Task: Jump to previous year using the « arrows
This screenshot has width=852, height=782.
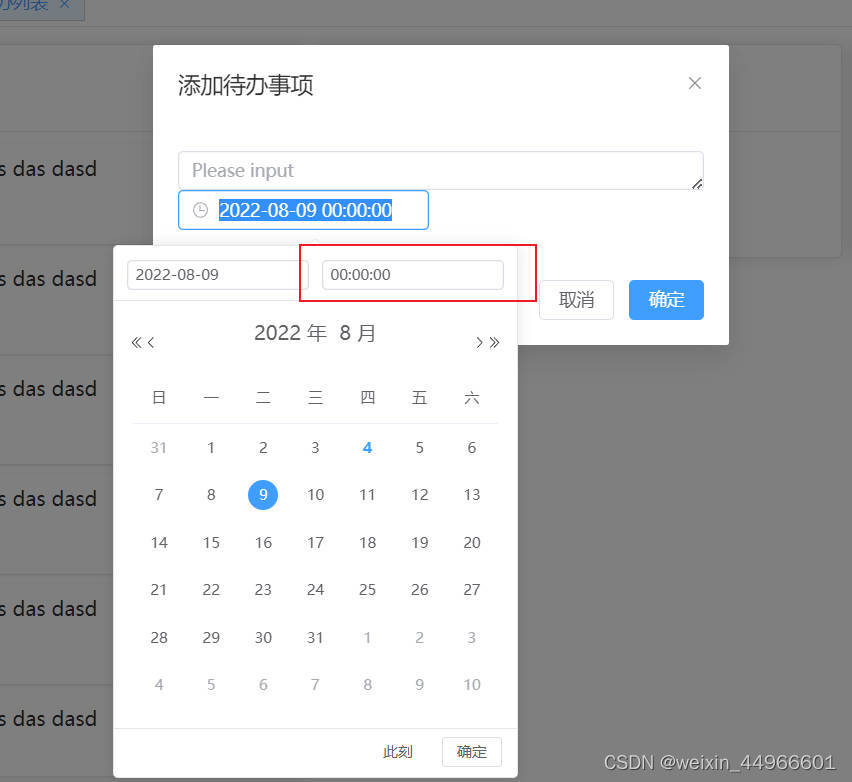Action: [x=137, y=342]
